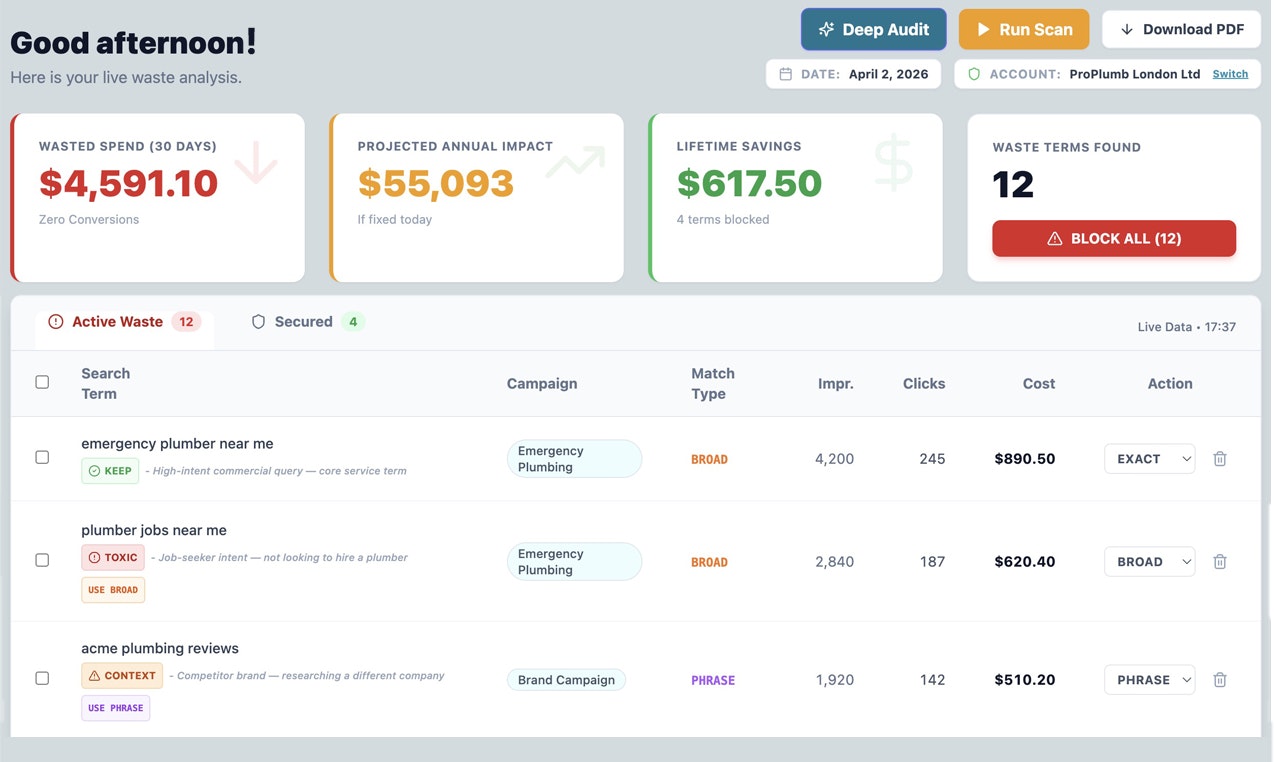Start a scan with Run Scan

click(1023, 29)
